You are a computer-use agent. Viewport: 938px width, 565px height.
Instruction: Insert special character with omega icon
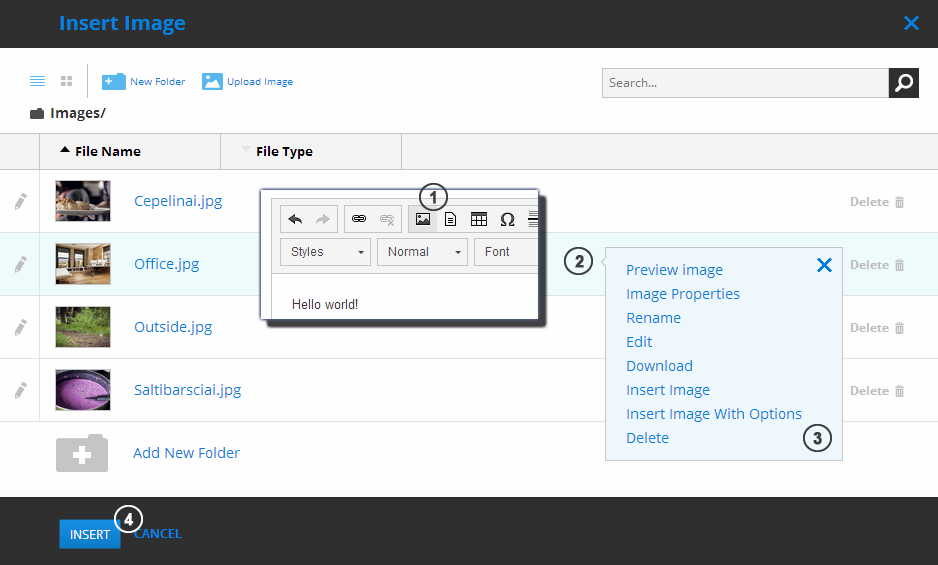(x=507, y=219)
